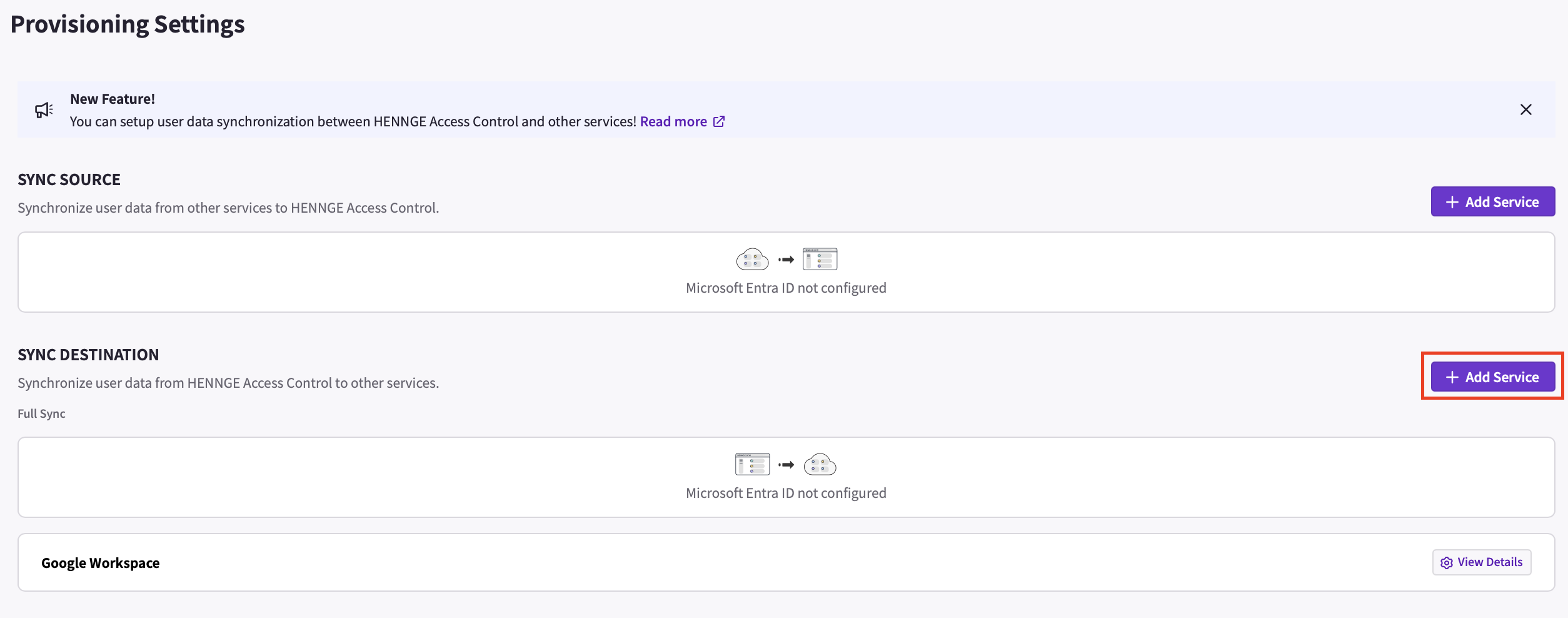Click Add Service under Sync Source
The height and width of the screenshot is (618, 1568).
click(1492, 201)
